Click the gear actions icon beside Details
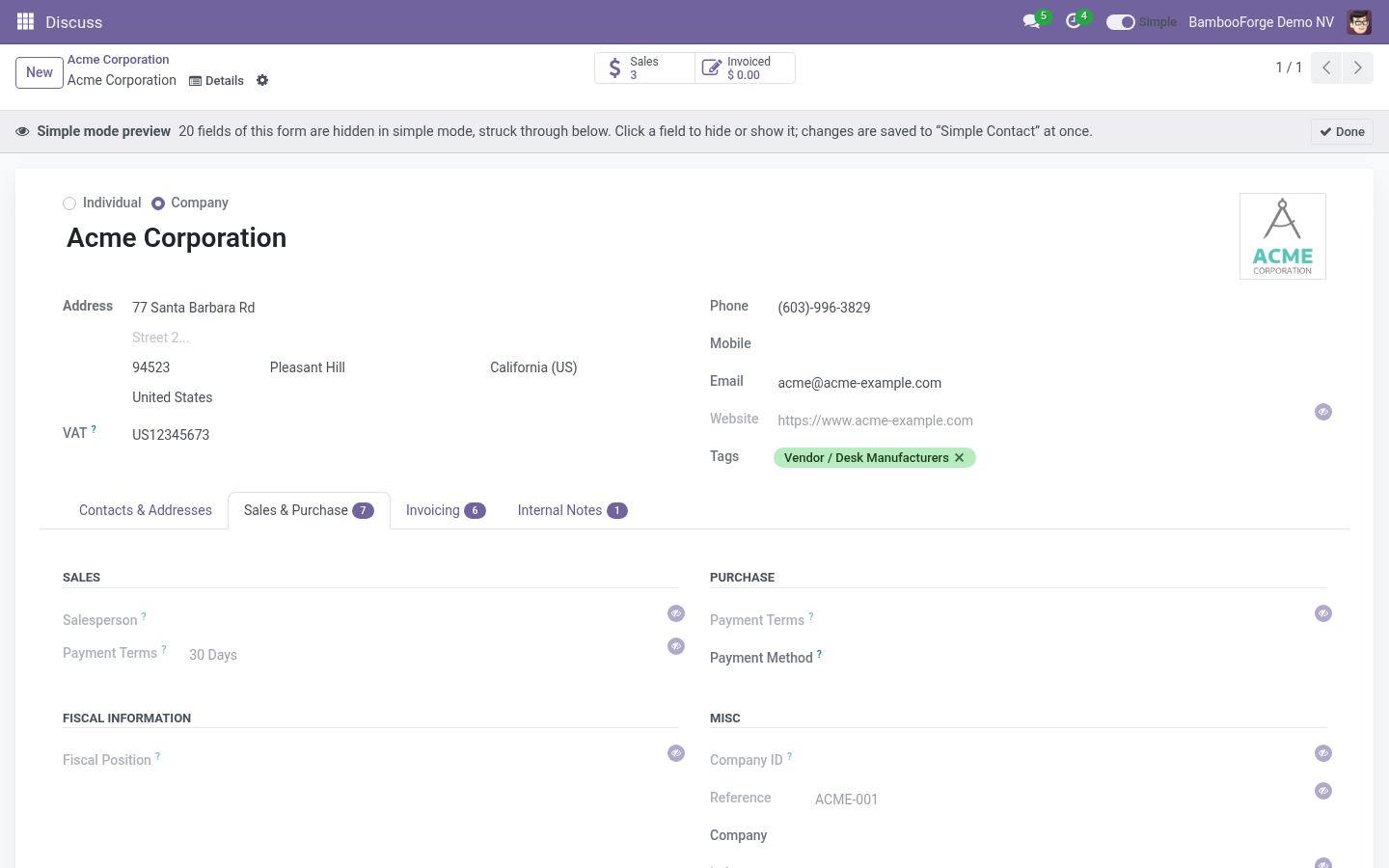1389x868 pixels. (x=262, y=80)
